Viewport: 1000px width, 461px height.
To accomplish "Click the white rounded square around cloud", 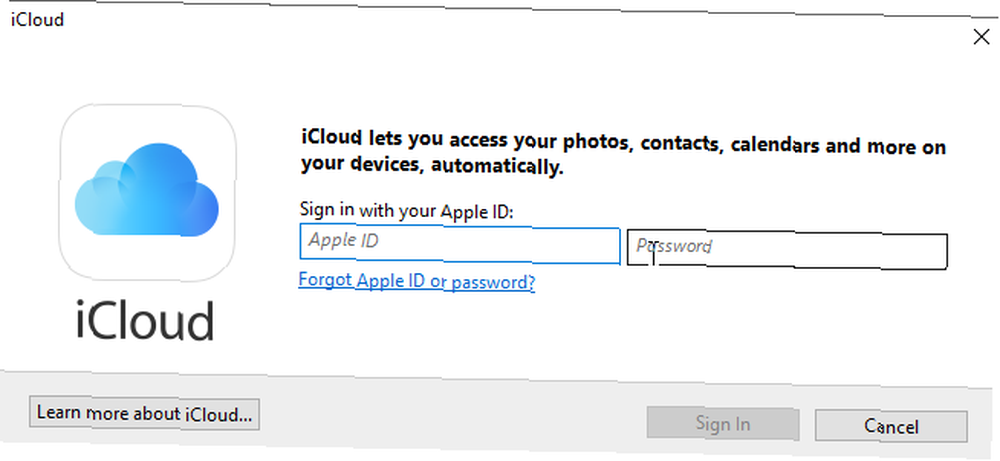I will point(147,194).
